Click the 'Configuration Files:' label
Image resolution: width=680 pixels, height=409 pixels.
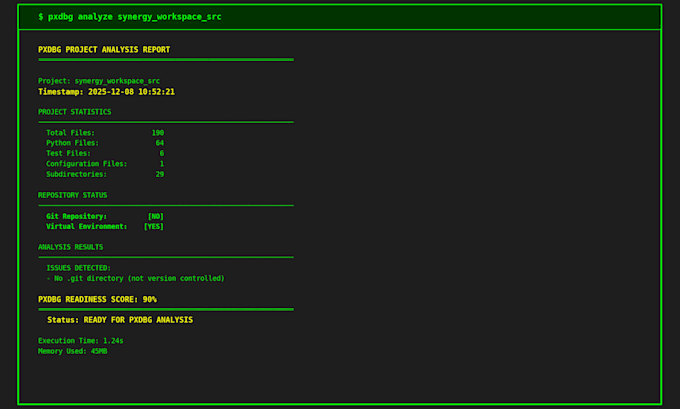click(x=87, y=164)
